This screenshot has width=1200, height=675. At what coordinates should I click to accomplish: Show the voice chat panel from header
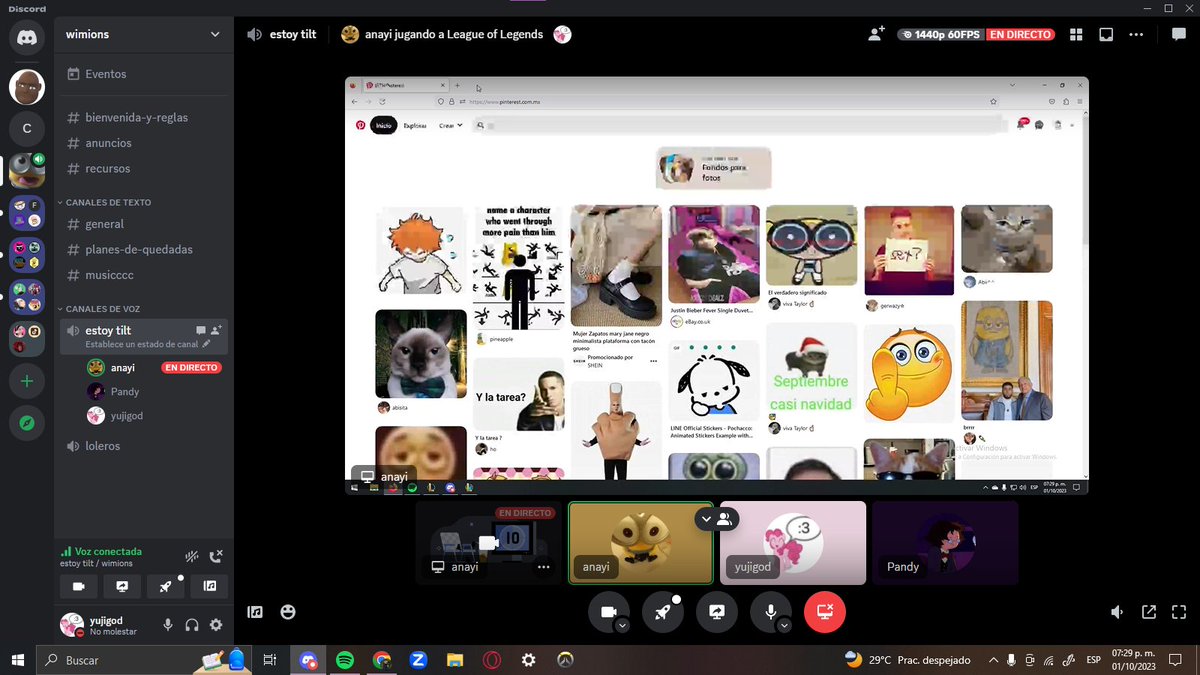(x=1179, y=34)
